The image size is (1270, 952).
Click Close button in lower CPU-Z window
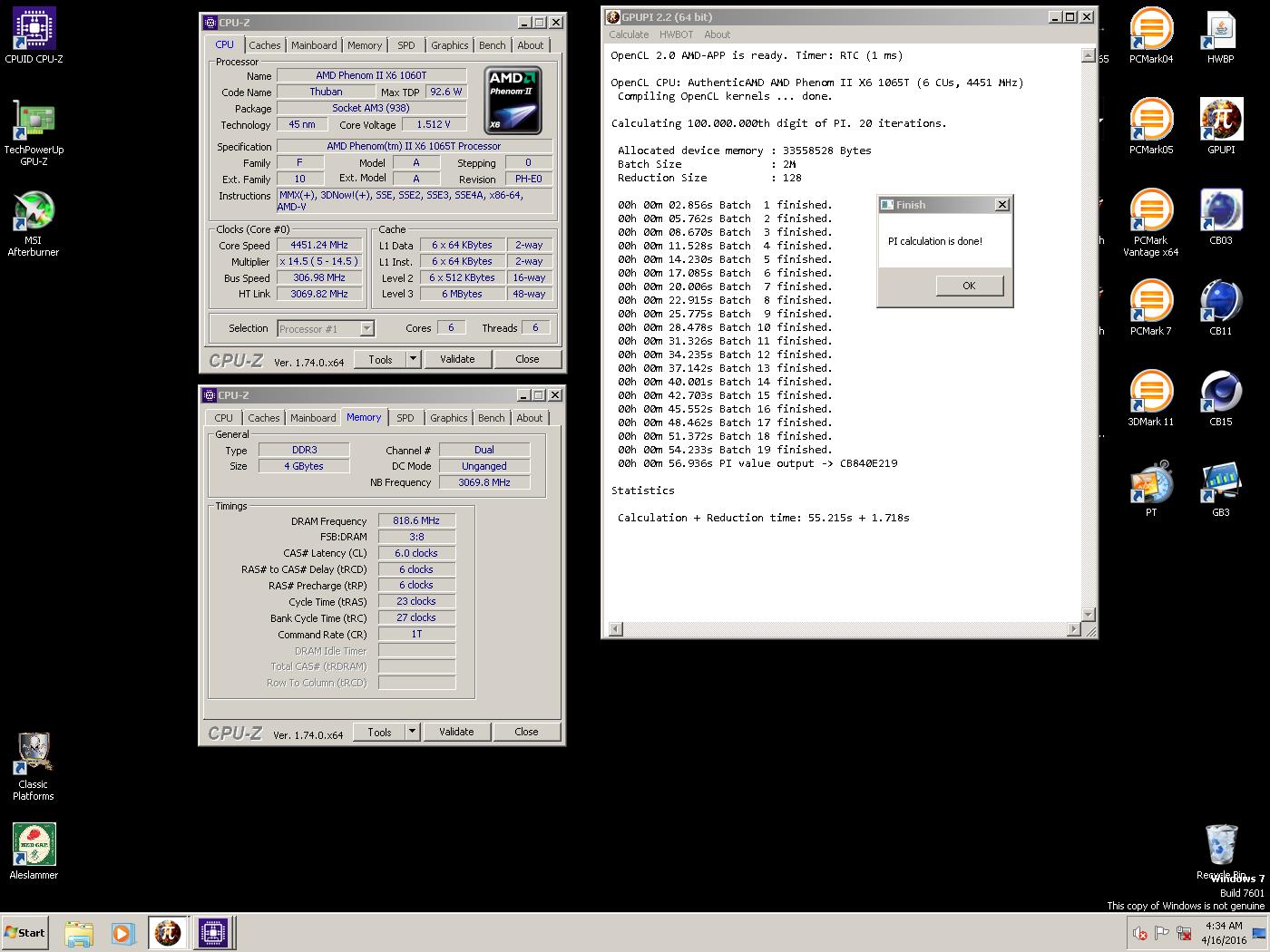pyautogui.click(x=526, y=732)
